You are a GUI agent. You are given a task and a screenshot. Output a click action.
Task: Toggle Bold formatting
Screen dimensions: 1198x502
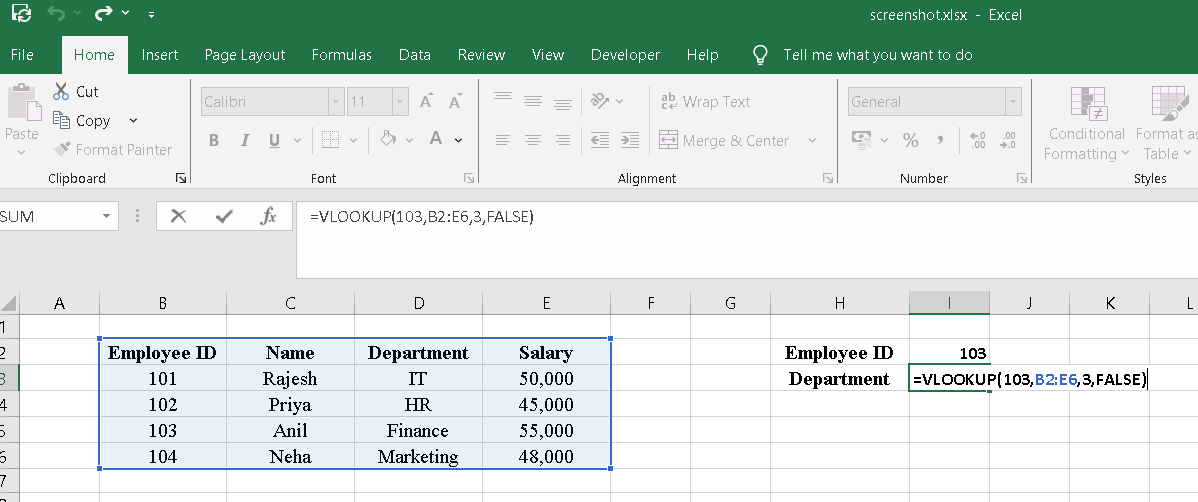[214, 141]
